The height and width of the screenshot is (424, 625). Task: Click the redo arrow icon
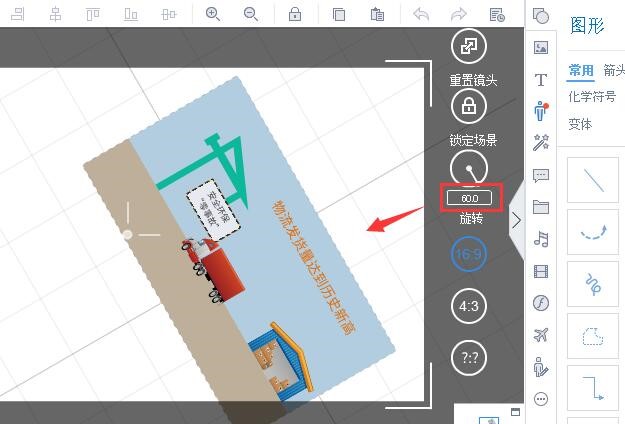(x=459, y=14)
